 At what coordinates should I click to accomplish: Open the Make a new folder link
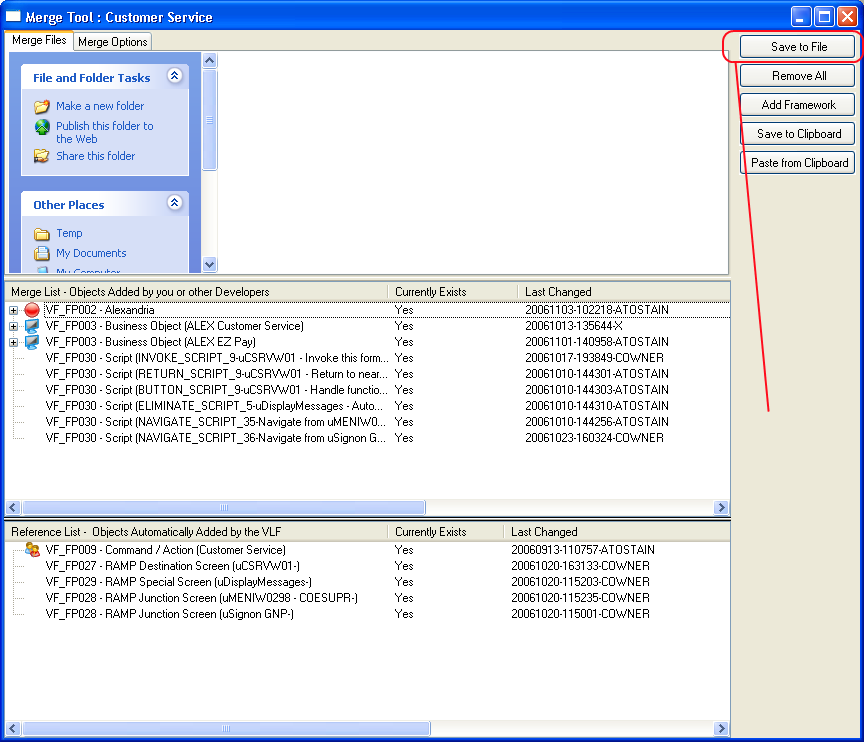click(100, 106)
